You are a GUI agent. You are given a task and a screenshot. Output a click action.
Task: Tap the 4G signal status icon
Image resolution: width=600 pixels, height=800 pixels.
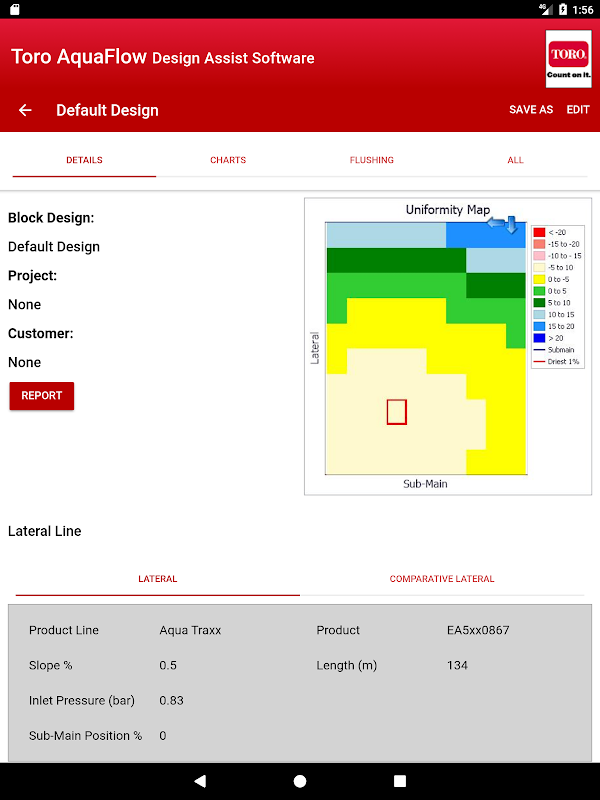546,9
